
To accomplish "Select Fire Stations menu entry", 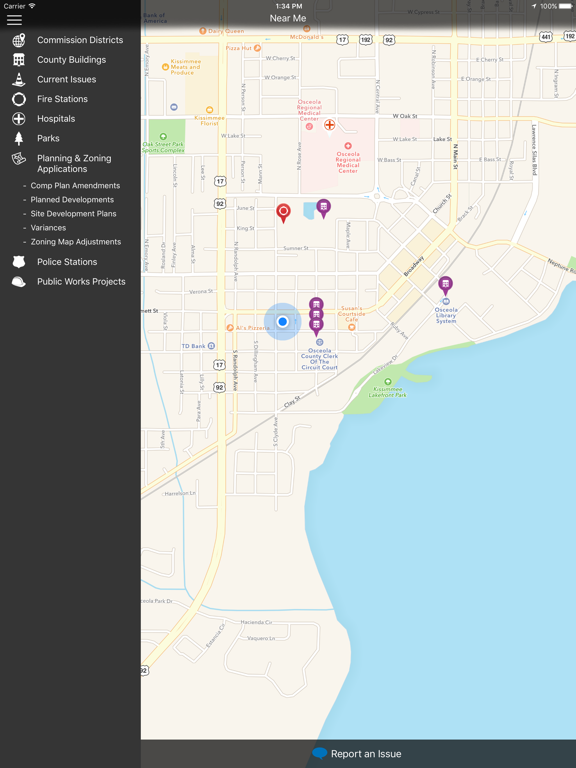I will [x=70, y=99].
